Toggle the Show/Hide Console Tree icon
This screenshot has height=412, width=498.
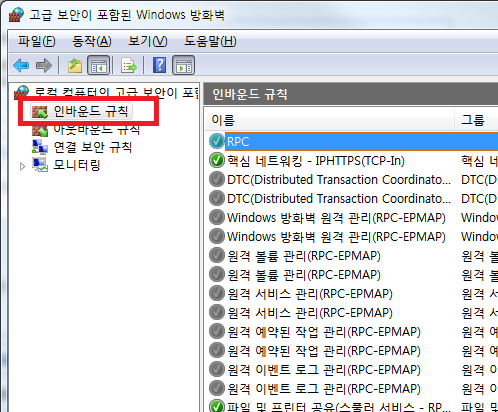(x=99, y=65)
